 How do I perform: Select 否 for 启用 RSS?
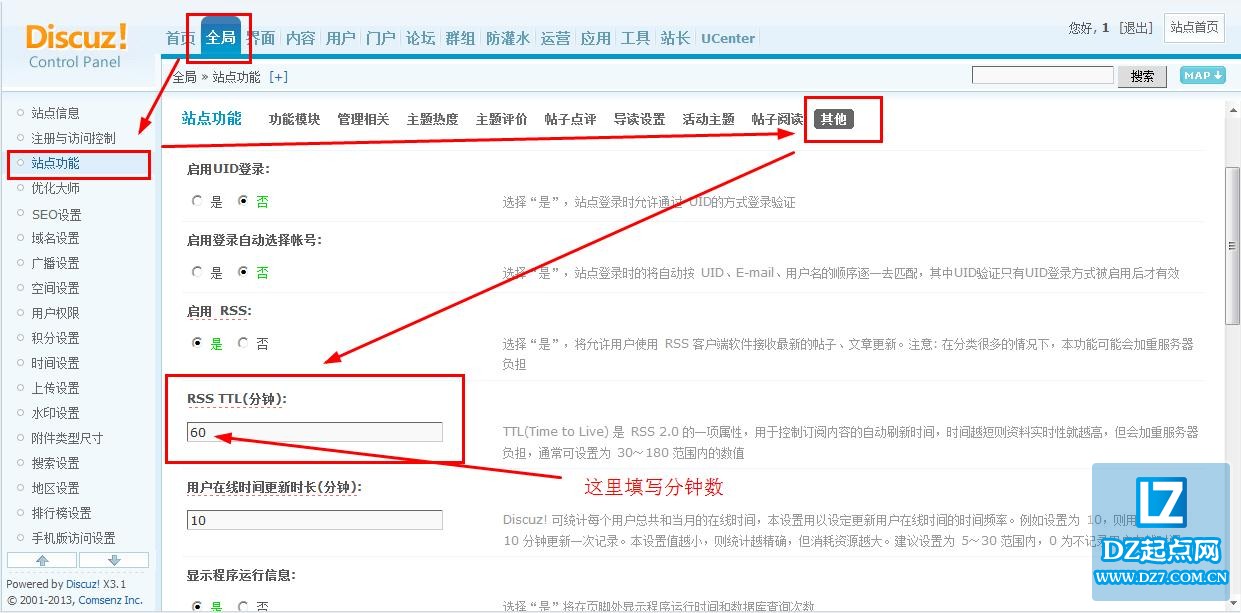point(242,343)
